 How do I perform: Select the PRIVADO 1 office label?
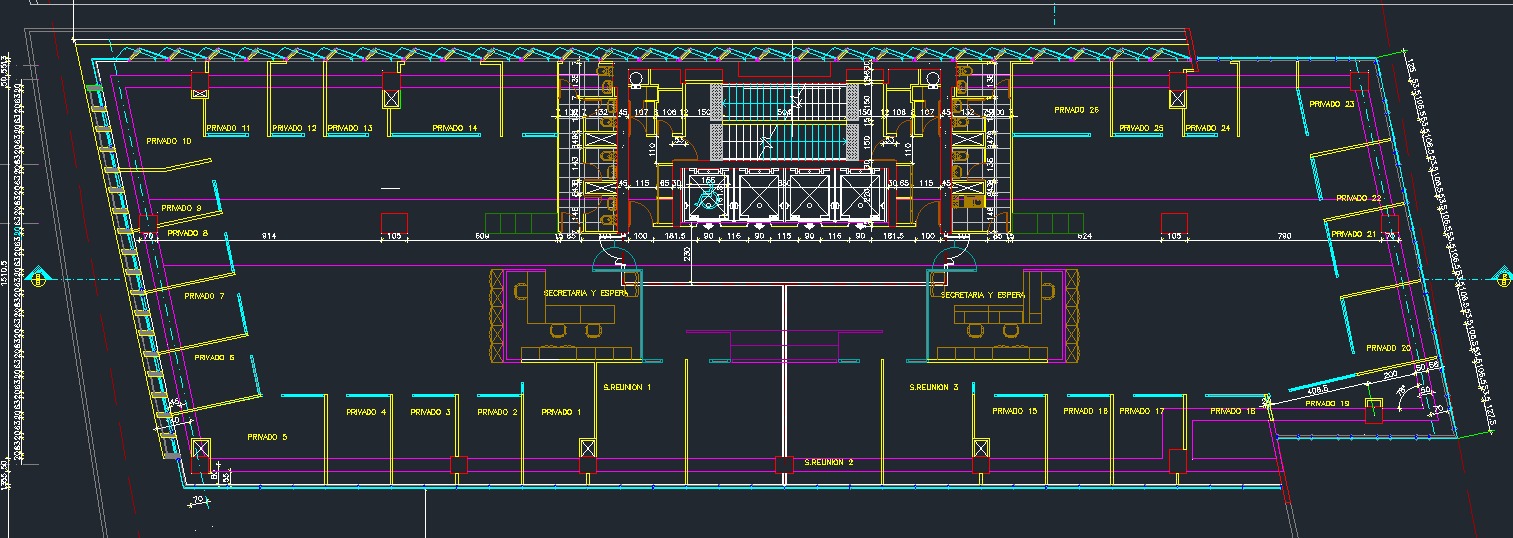coord(561,412)
